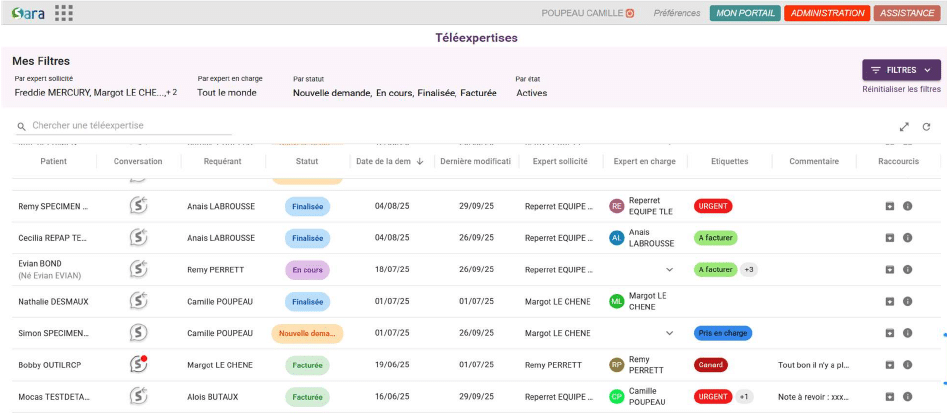Click Réinitialiser les filtres link

(x=901, y=90)
